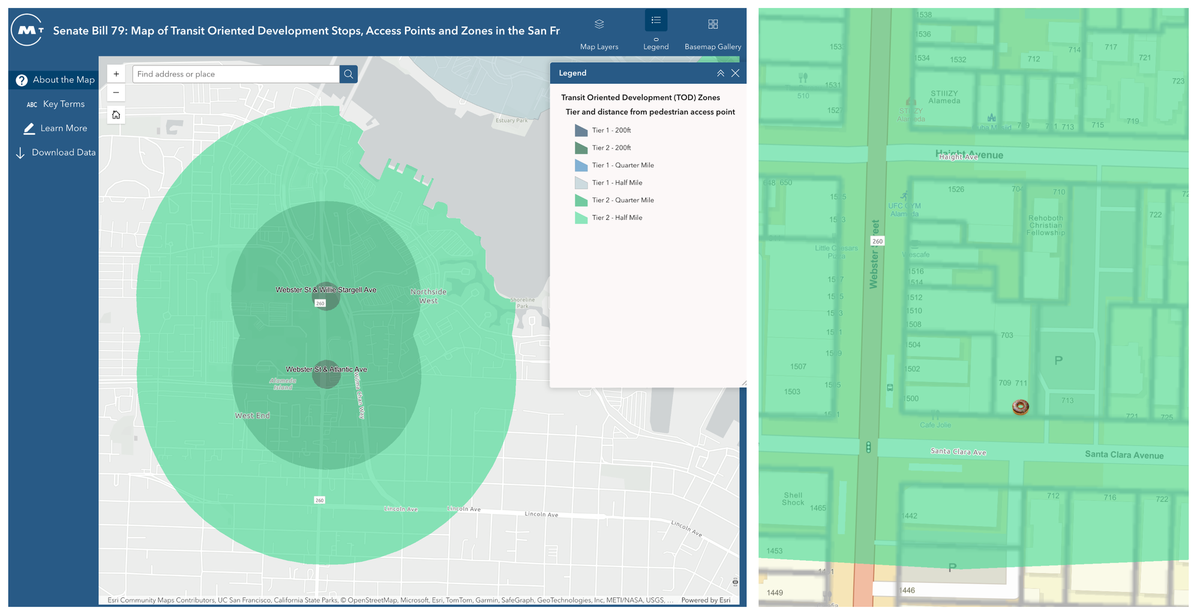Open Download Data in the sidebar
Screen dimensions: 1200x616
point(55,153)
